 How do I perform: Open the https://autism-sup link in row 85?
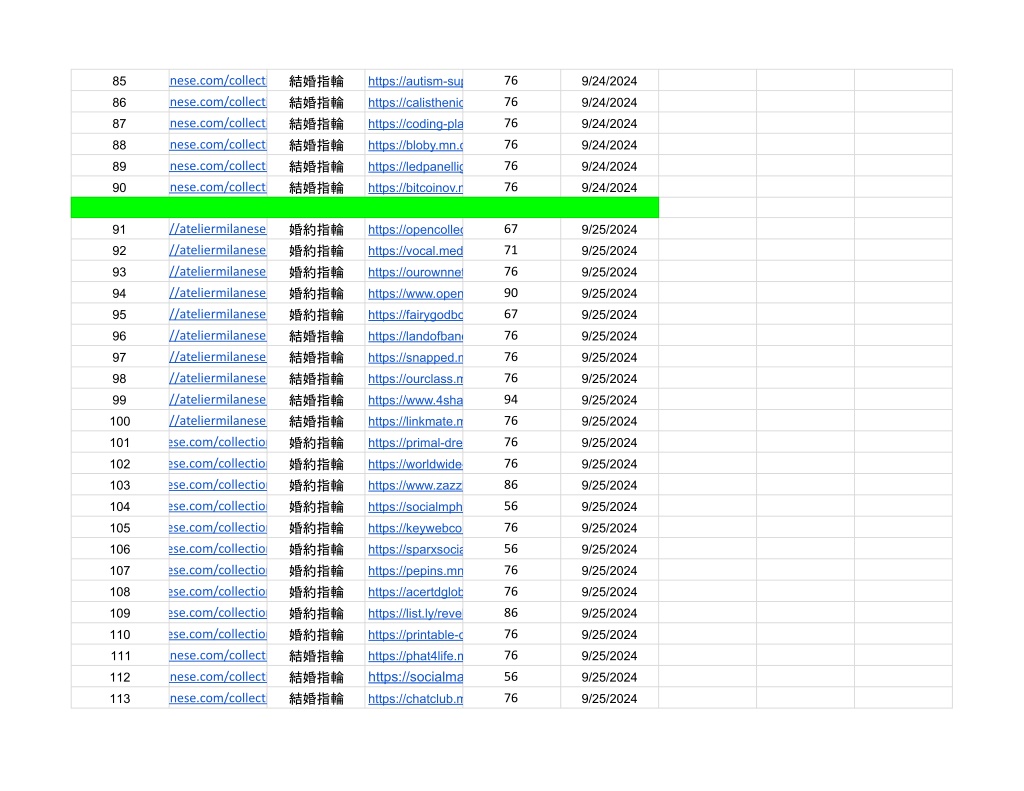click(x=415, y=81)
